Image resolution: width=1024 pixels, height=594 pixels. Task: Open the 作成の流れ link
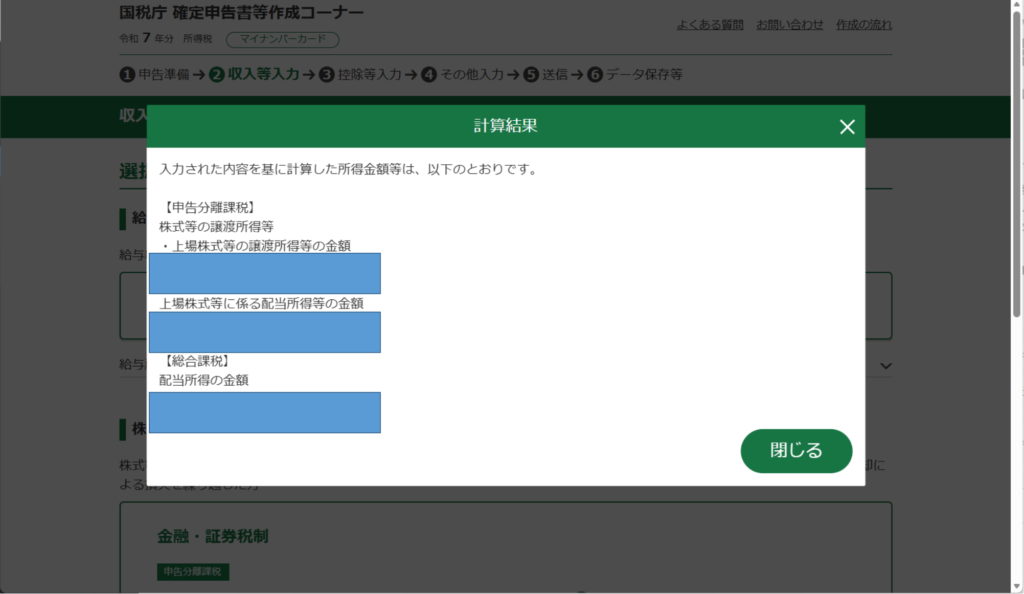point(864,25)
